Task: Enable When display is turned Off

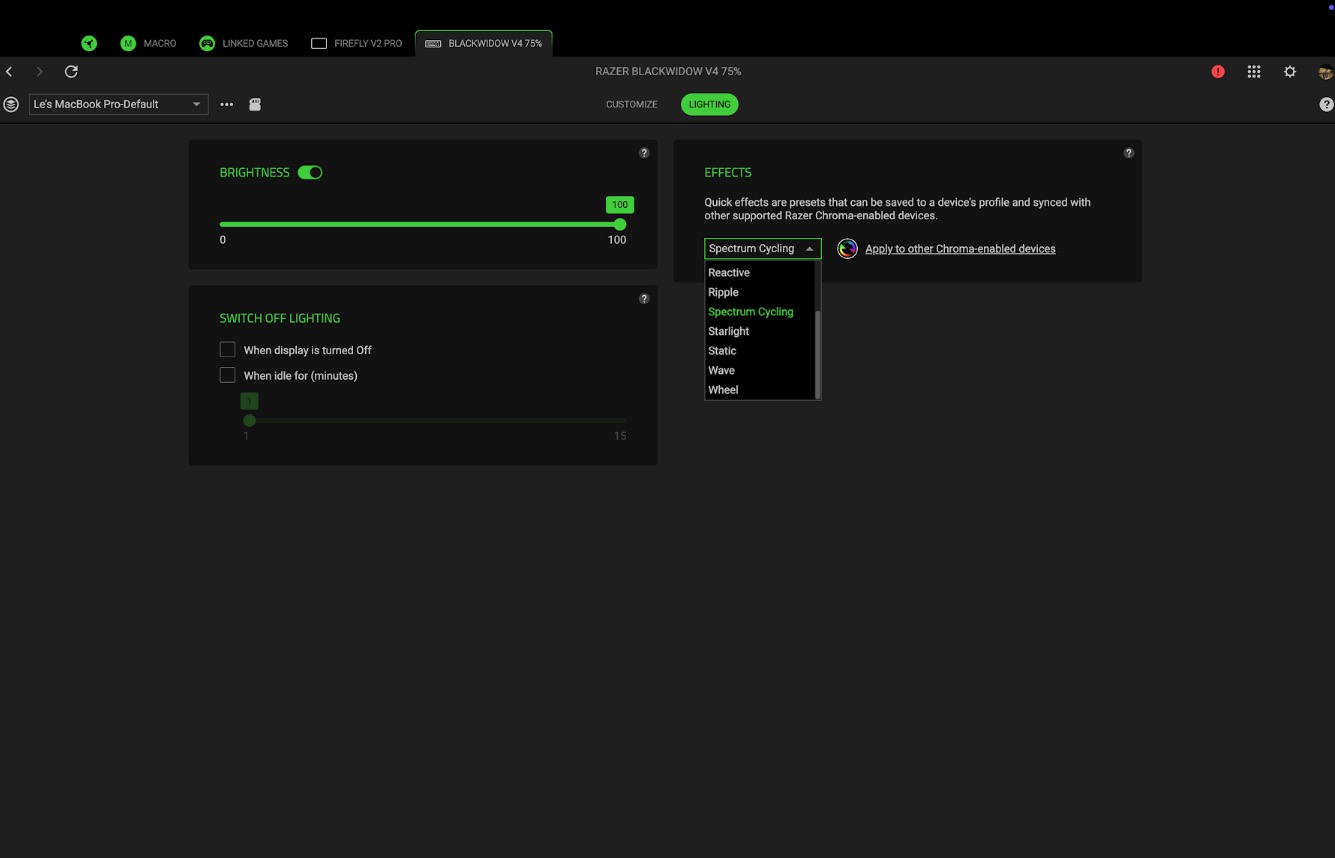Action: [228, 350]
